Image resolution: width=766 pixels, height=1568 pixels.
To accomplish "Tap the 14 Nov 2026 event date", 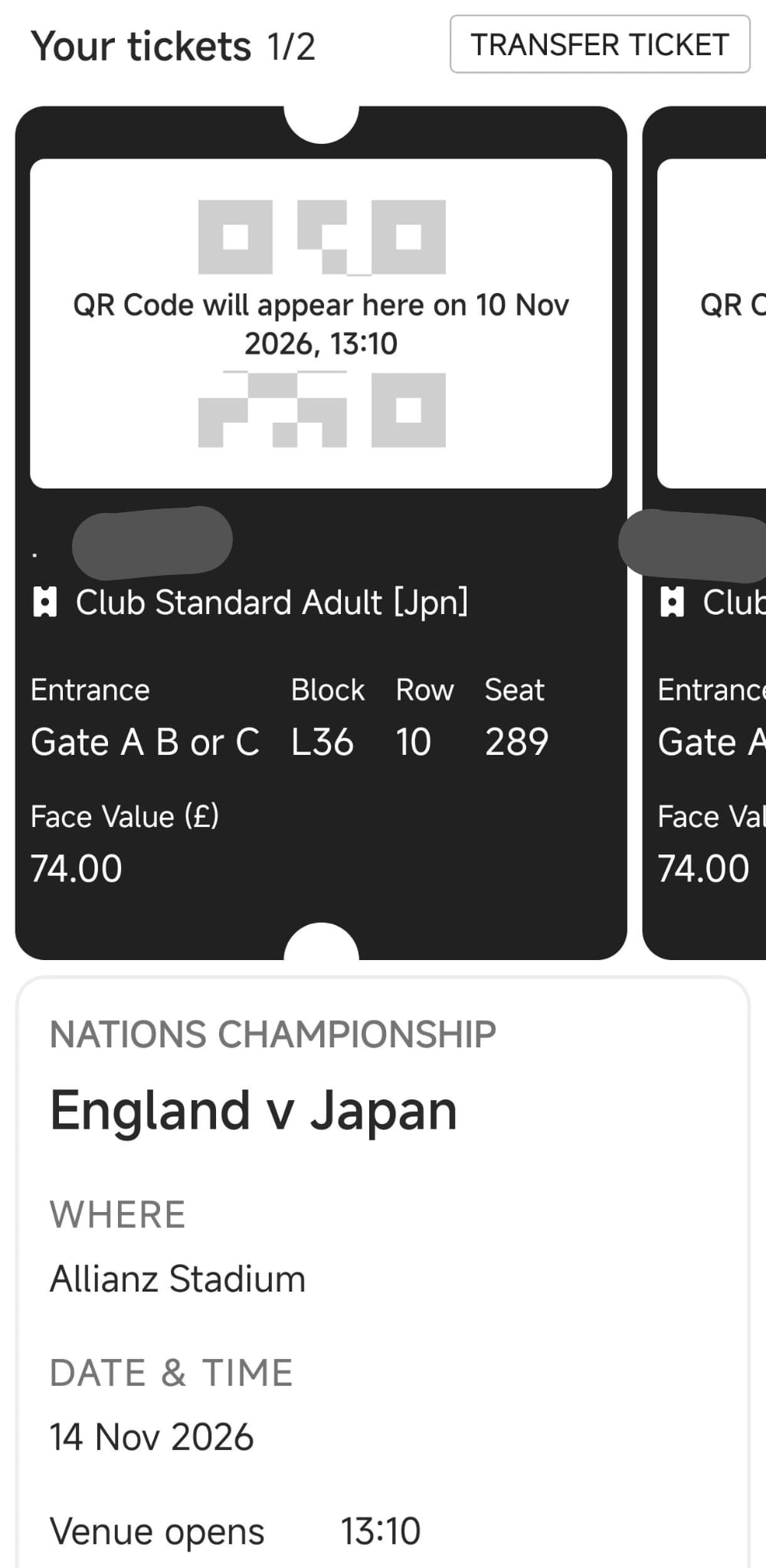I will (152, 1436).
